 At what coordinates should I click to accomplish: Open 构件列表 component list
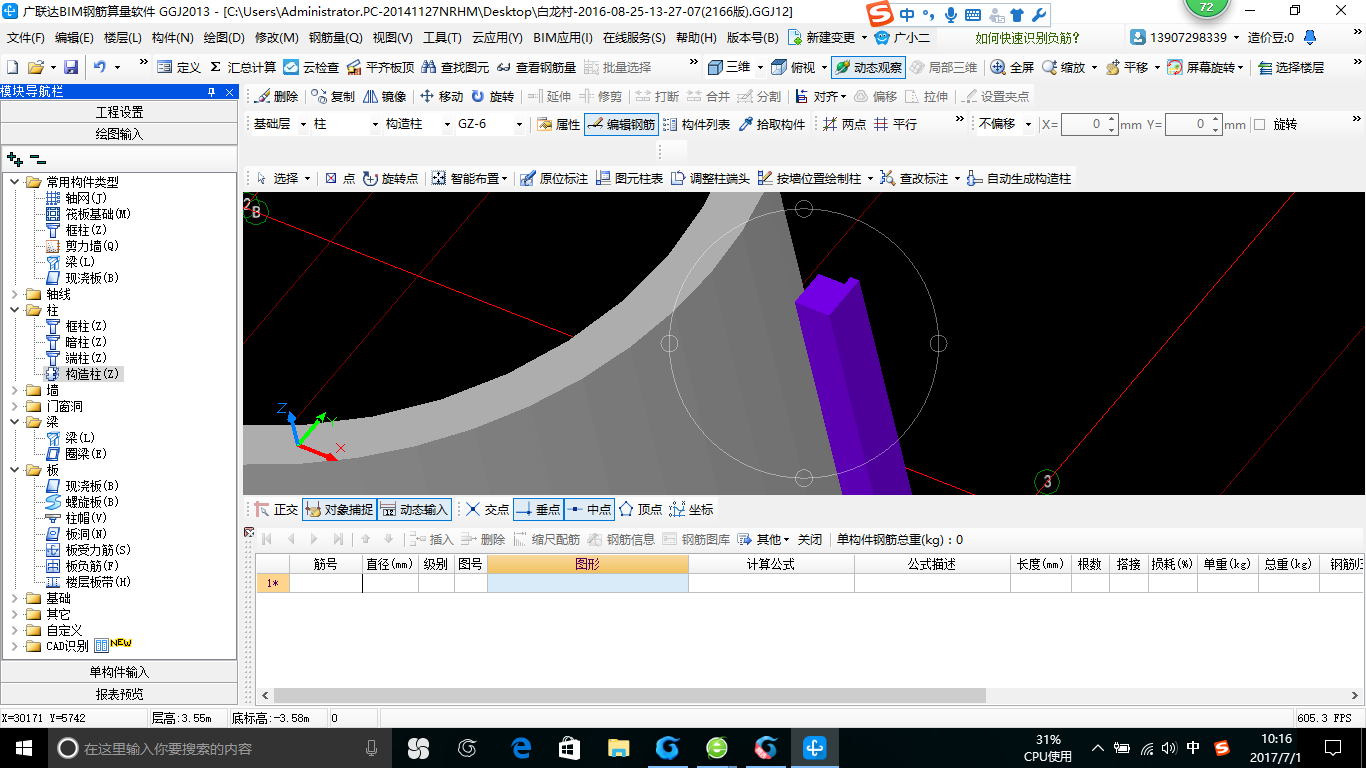click(695, 124)
